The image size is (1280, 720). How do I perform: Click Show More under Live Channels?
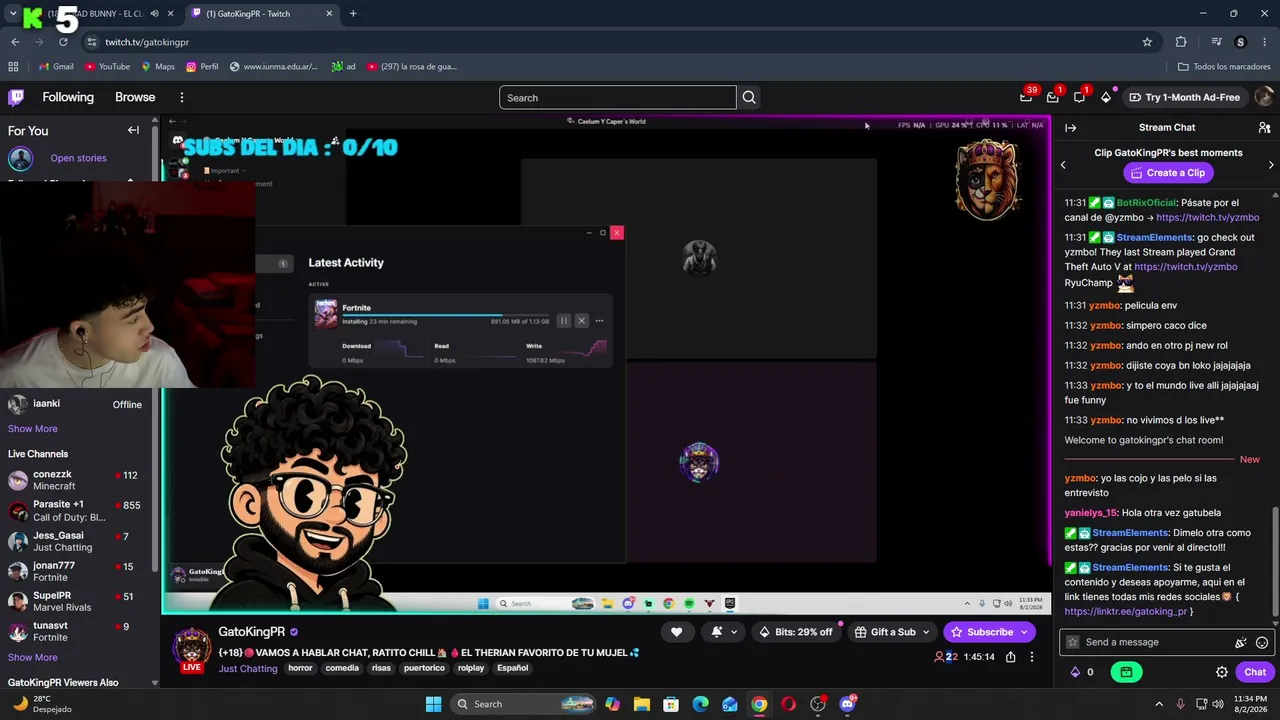pos(33,657)
